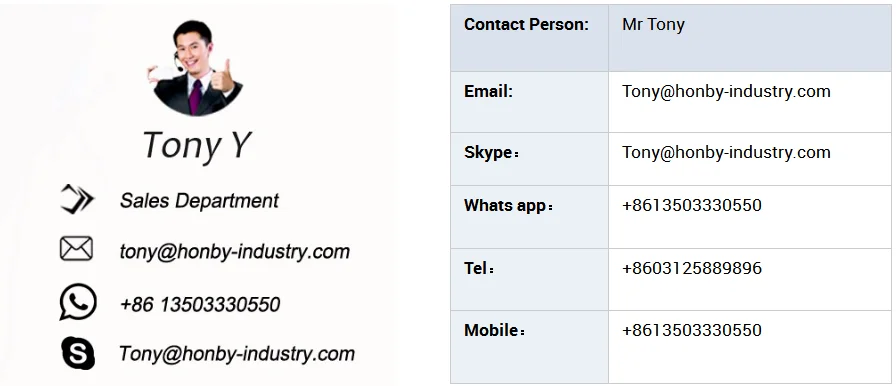The height and width of the screenshot is (386, 896).
Task: Click the Tel number +8603125889896
Action: pos(691,268)
